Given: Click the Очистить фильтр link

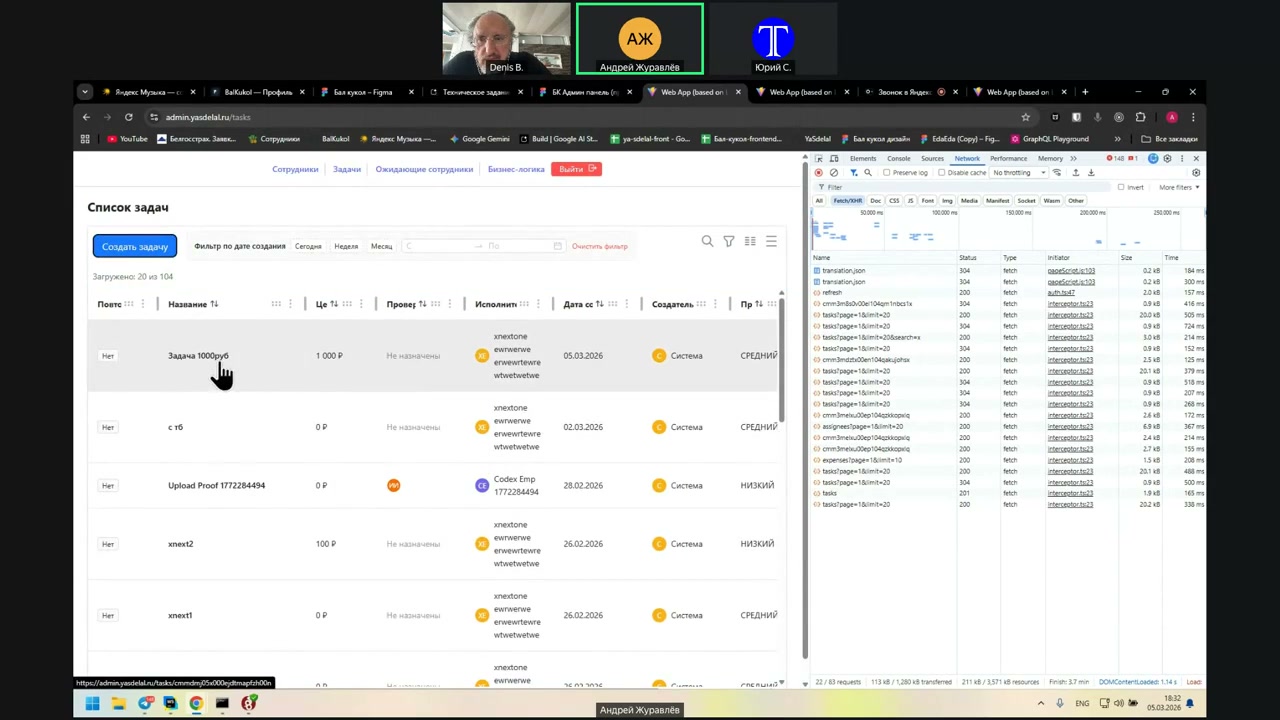Looking at the screenshot, I should (599, 246).
